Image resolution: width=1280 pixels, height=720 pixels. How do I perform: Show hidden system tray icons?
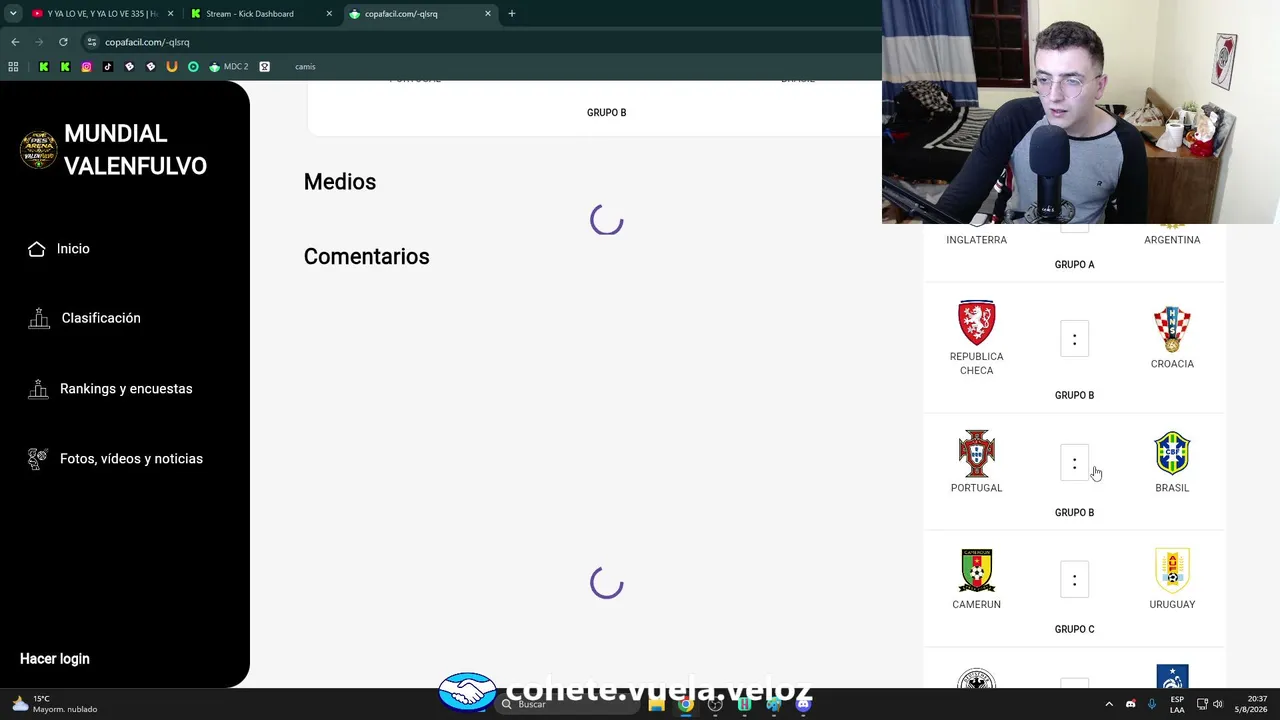pyautogui.click(x=1109, y=704)
